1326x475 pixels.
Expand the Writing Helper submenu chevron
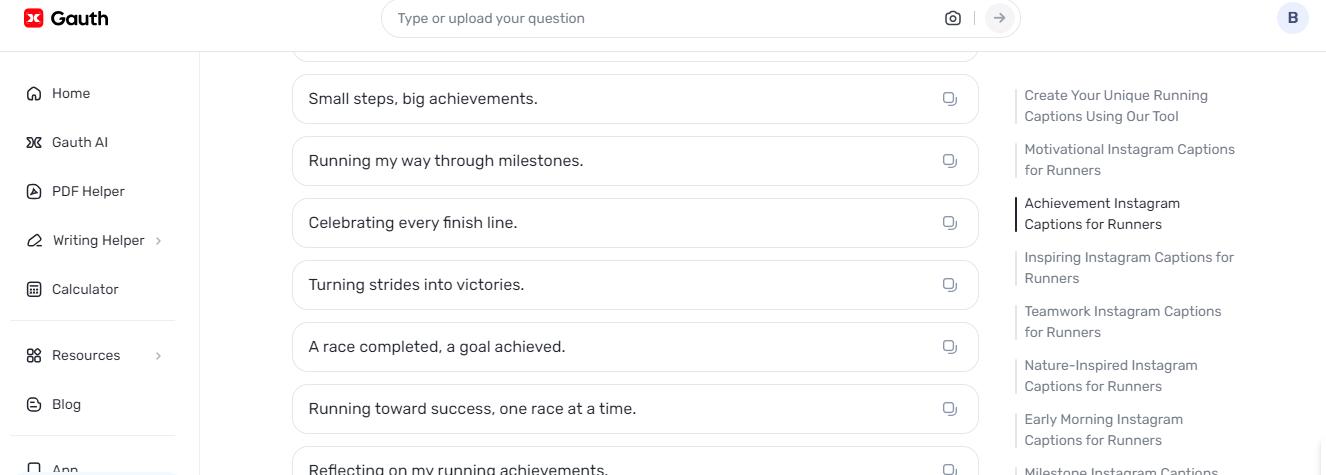[x=158, y=241]
